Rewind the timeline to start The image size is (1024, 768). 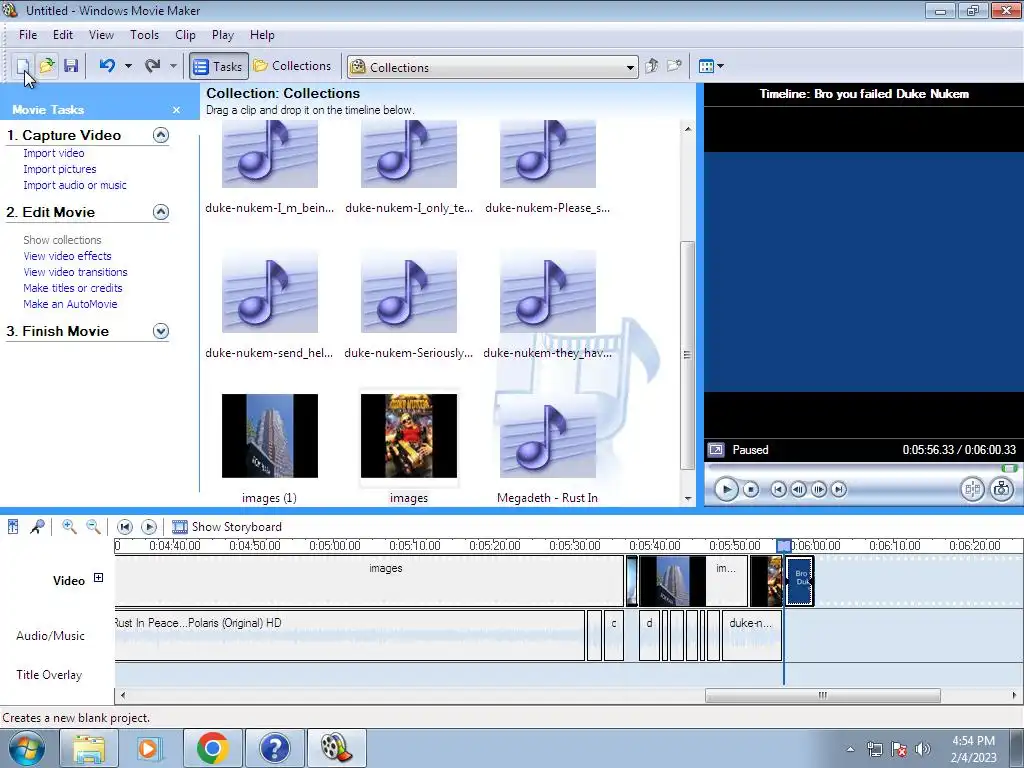[125, 526]
